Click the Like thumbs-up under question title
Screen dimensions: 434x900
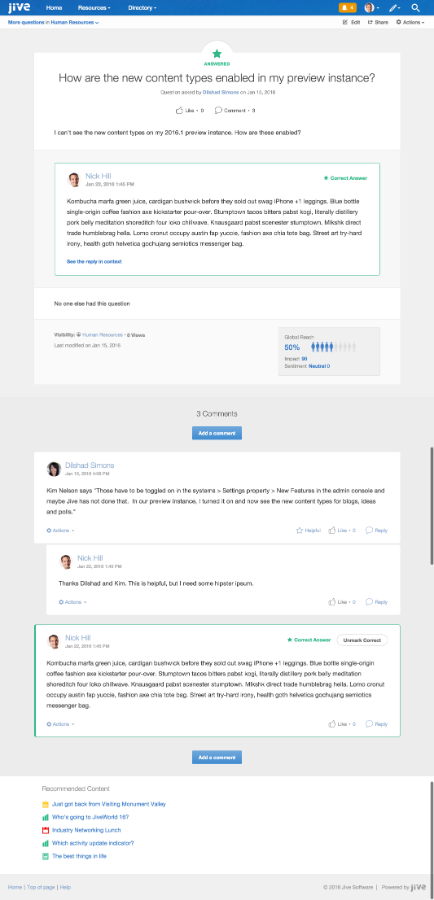[179, 110]
